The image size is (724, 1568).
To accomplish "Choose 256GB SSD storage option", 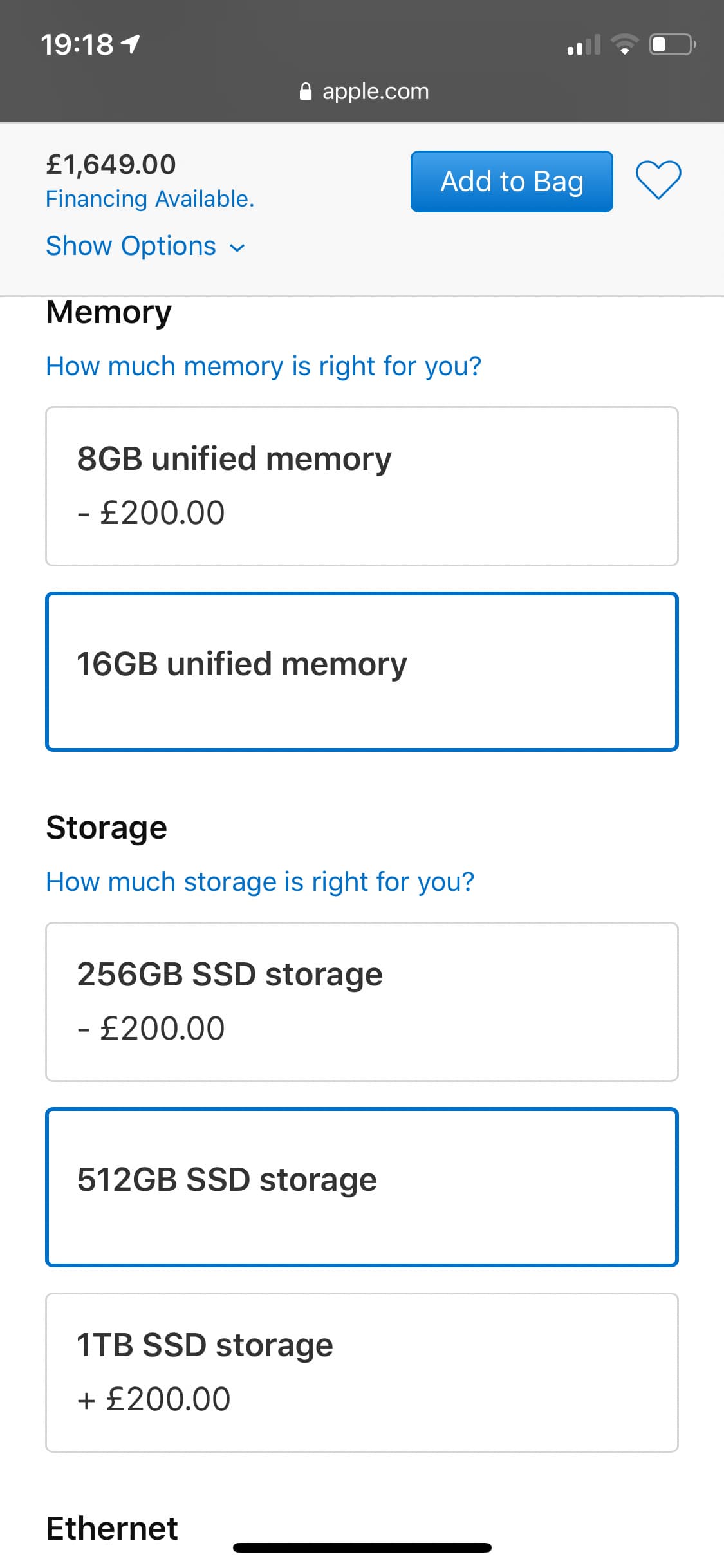I will [362, 1002].
